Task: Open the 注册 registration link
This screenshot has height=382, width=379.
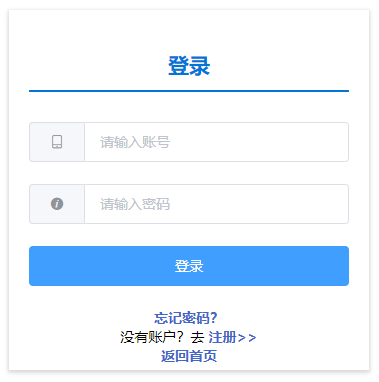Action: coord(222,337)
